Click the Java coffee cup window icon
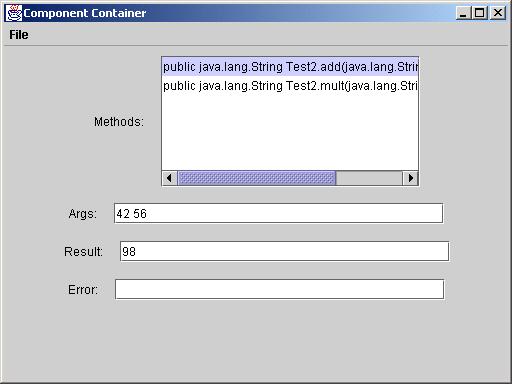 14,13
